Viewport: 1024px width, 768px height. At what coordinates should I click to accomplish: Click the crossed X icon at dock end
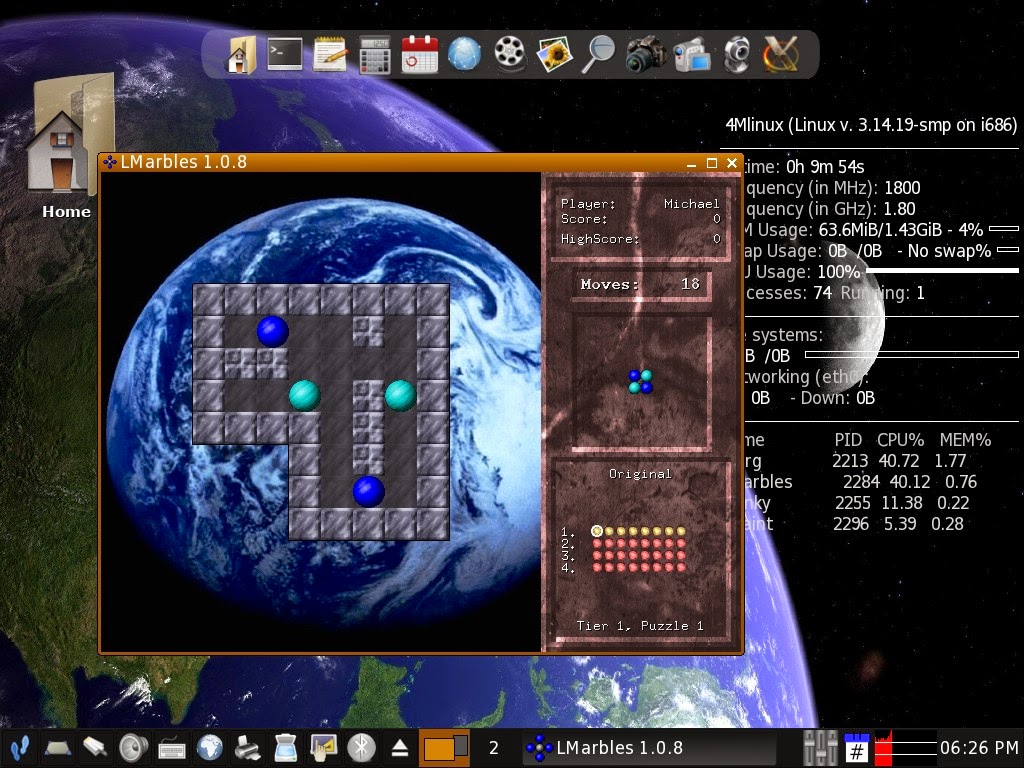[781, 54]
